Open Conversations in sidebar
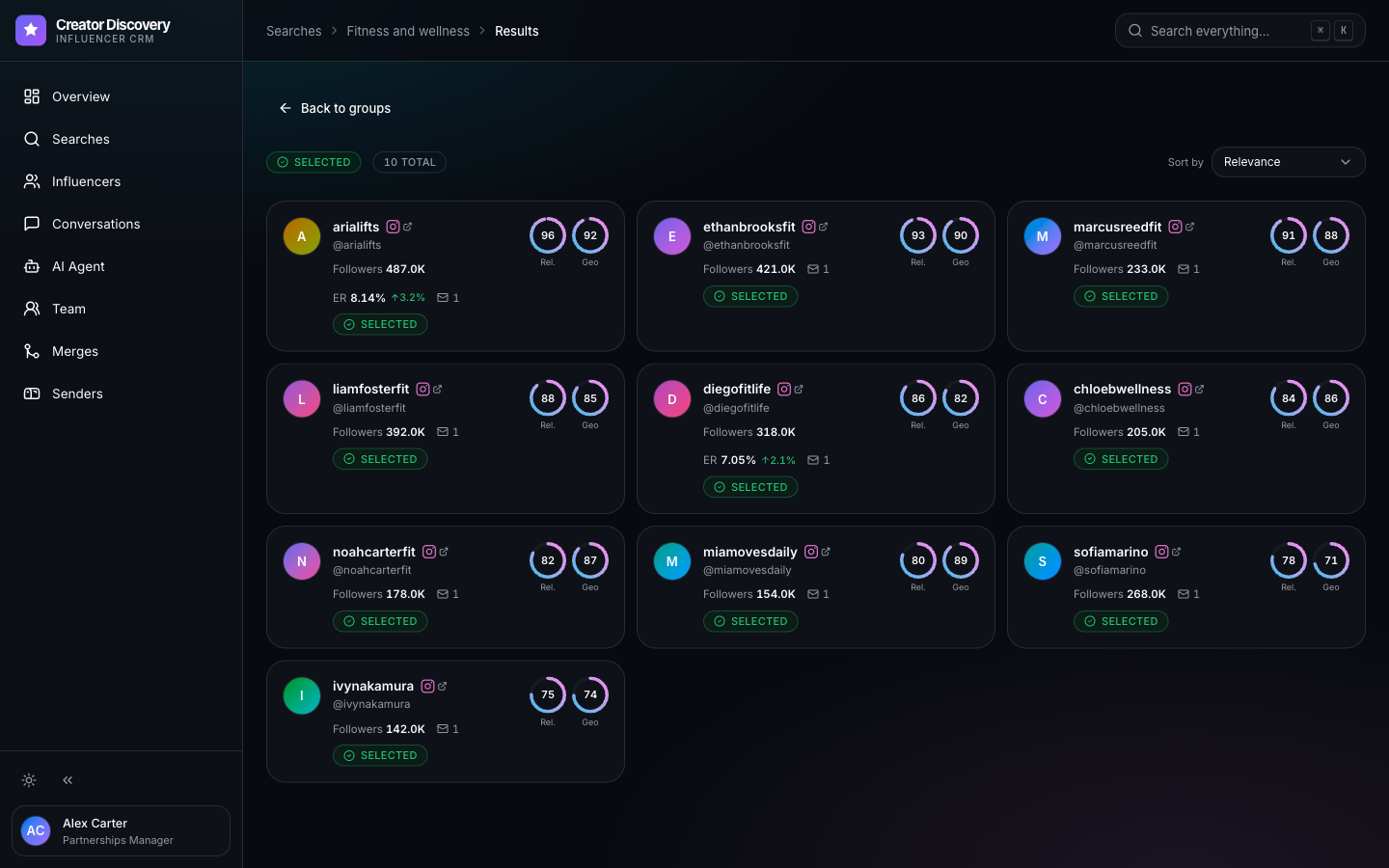 coord(121,224)
